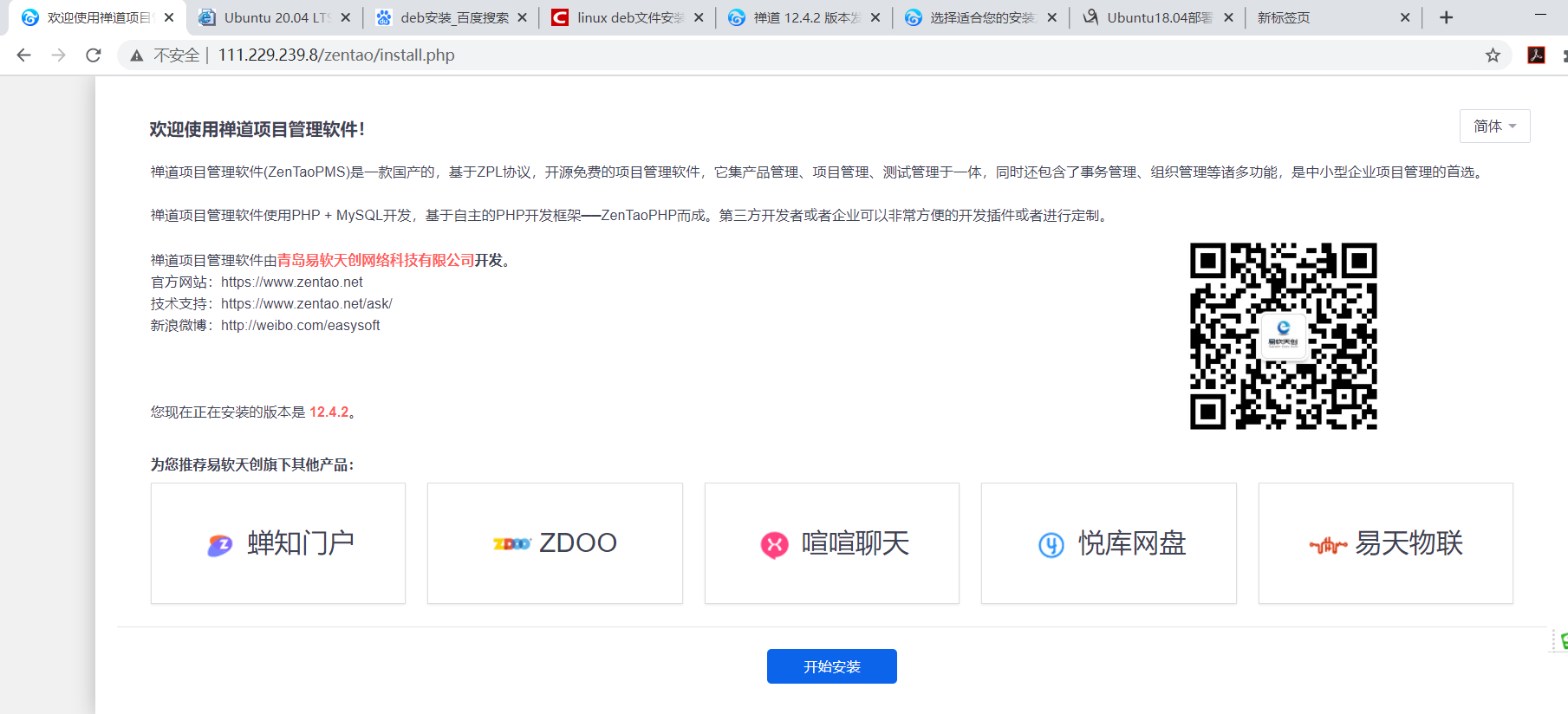
Task: Open the 悦库网盘 product card
Action: coord(1109,543)
